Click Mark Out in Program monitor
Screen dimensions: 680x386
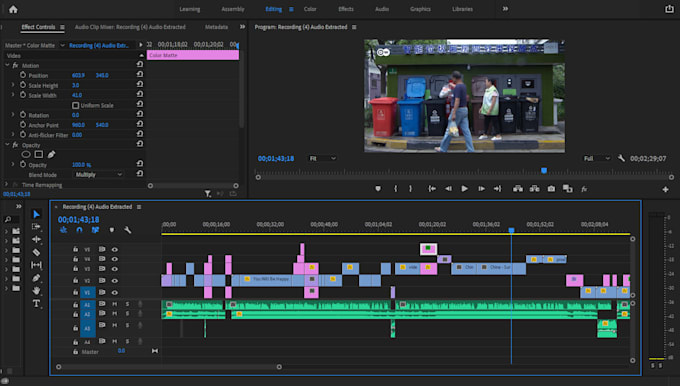pos(411,189)
